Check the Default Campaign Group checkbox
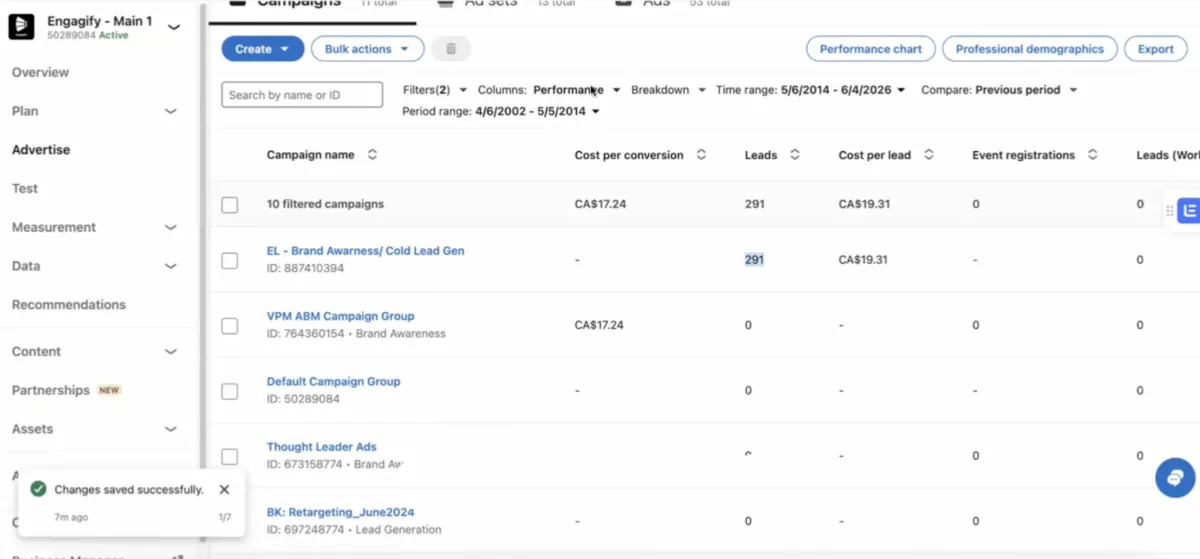 pyautogui.click(x=230, y=391)
